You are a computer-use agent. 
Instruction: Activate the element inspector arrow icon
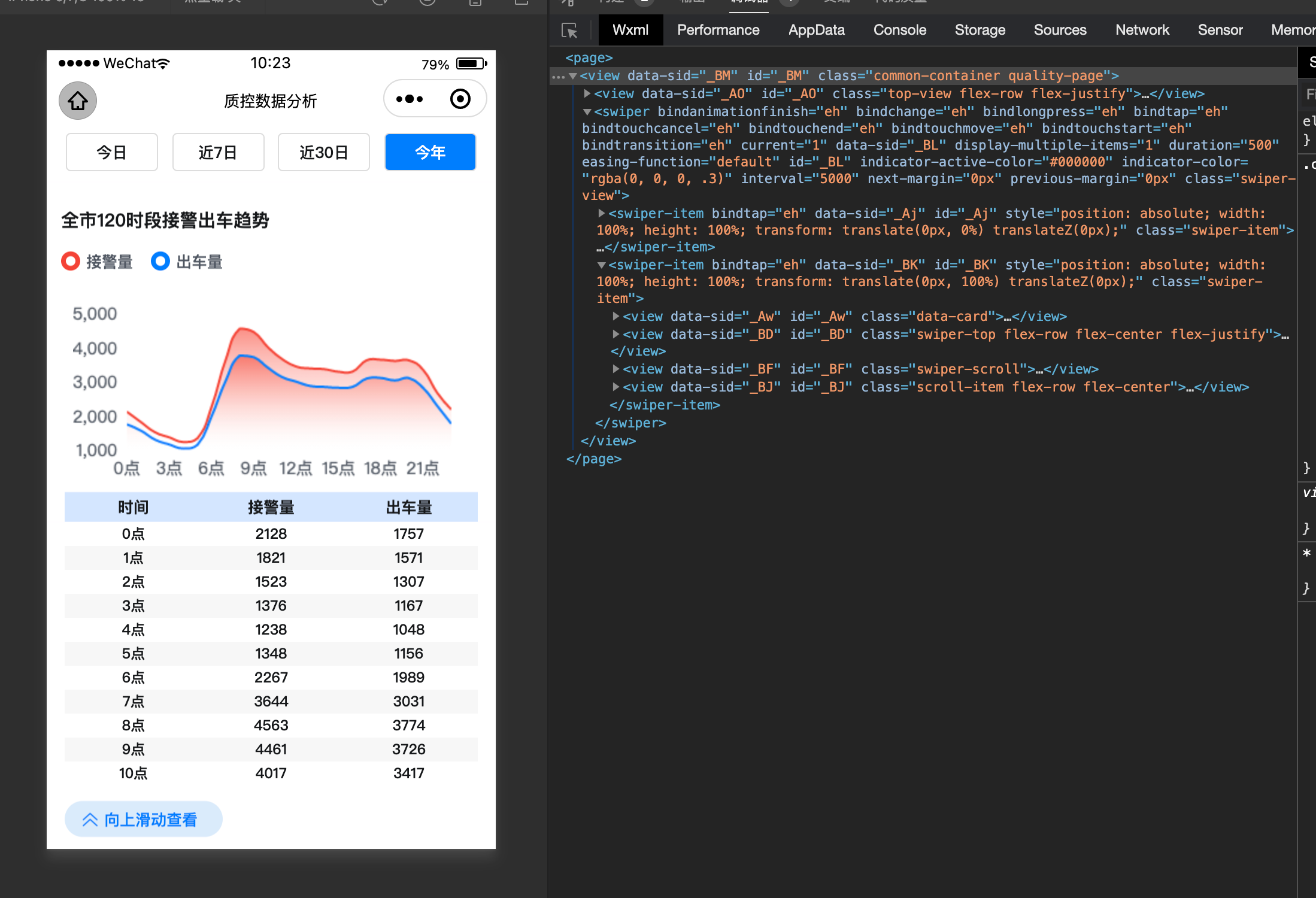click(569, 30)
